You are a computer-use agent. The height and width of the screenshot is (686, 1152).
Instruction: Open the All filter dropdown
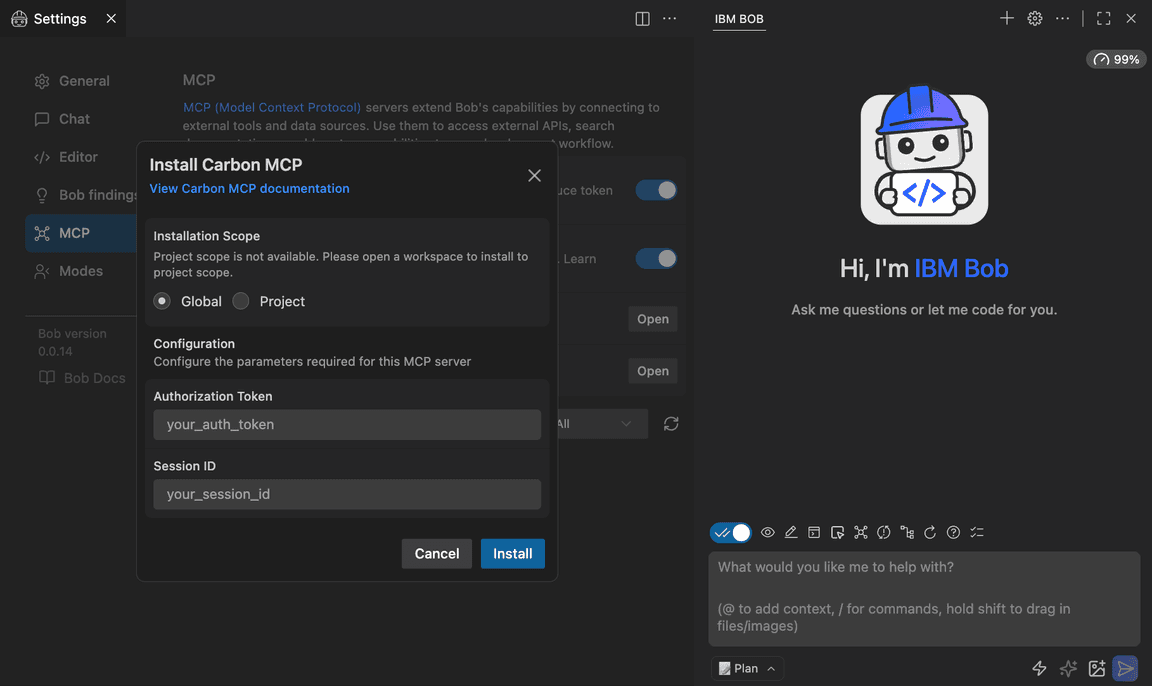pyautogui.click(x=600, y=423)
